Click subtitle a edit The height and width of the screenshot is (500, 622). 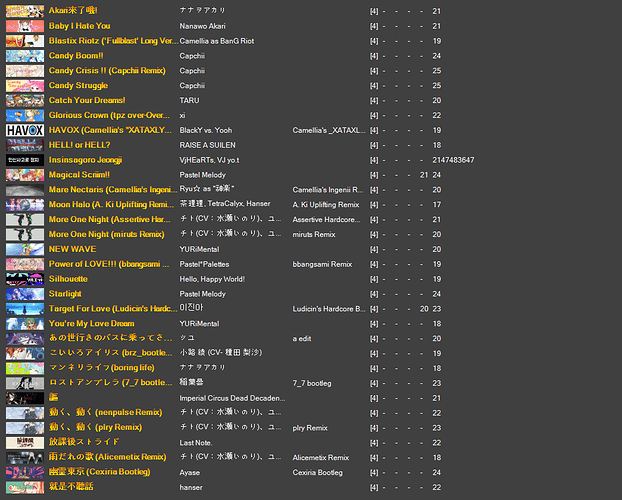pyautogui.click(x=302, y=339)
